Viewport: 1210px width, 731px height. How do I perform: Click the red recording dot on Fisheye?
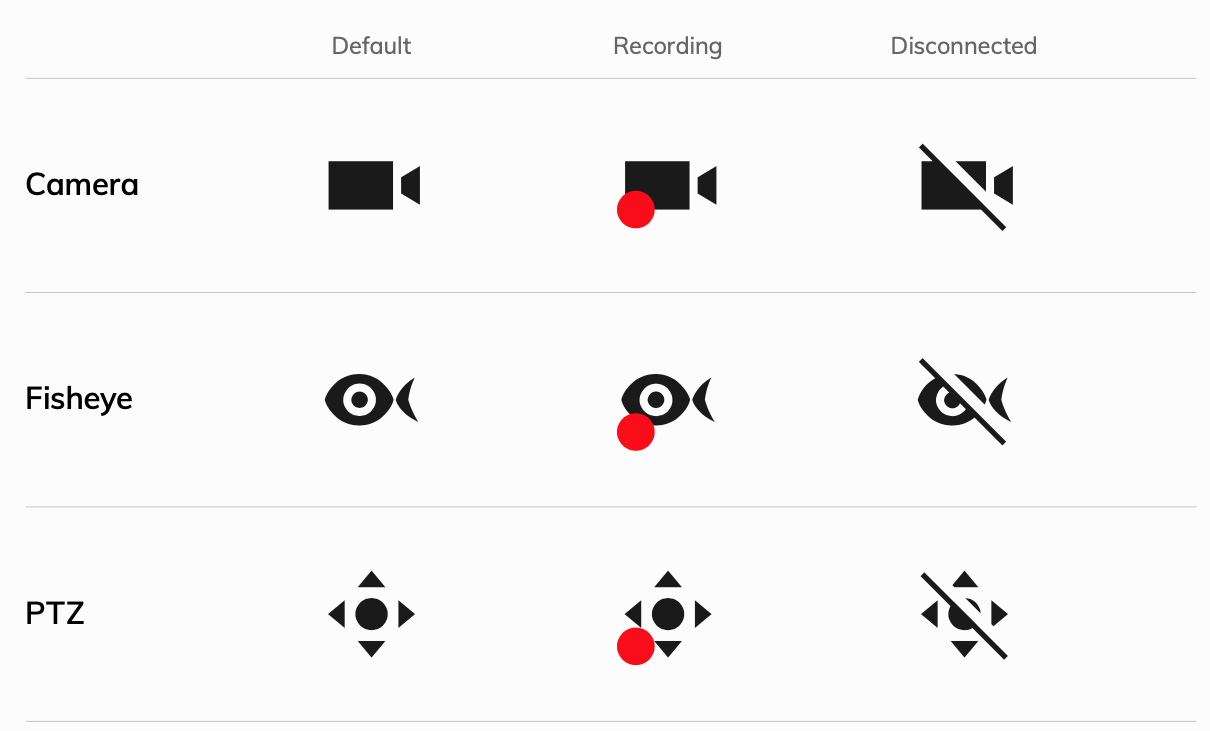click(x=636, y=432)
